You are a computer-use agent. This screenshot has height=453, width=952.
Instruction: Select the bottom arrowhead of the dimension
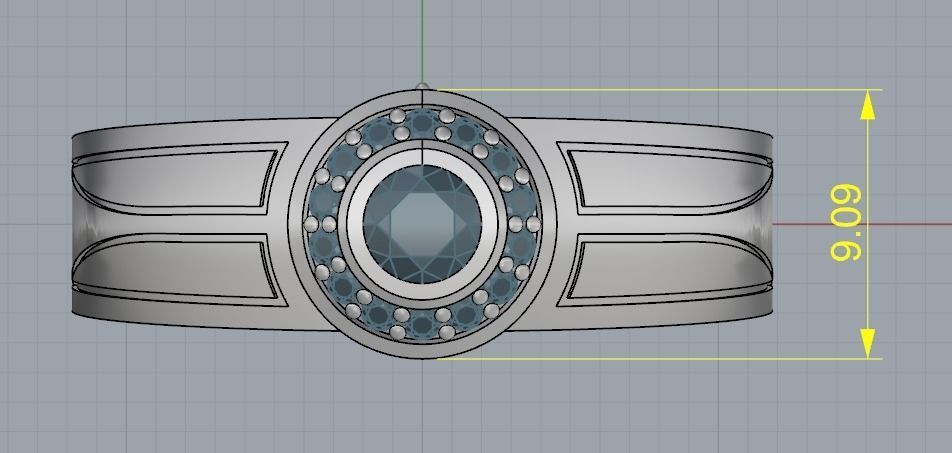(868, 343)
